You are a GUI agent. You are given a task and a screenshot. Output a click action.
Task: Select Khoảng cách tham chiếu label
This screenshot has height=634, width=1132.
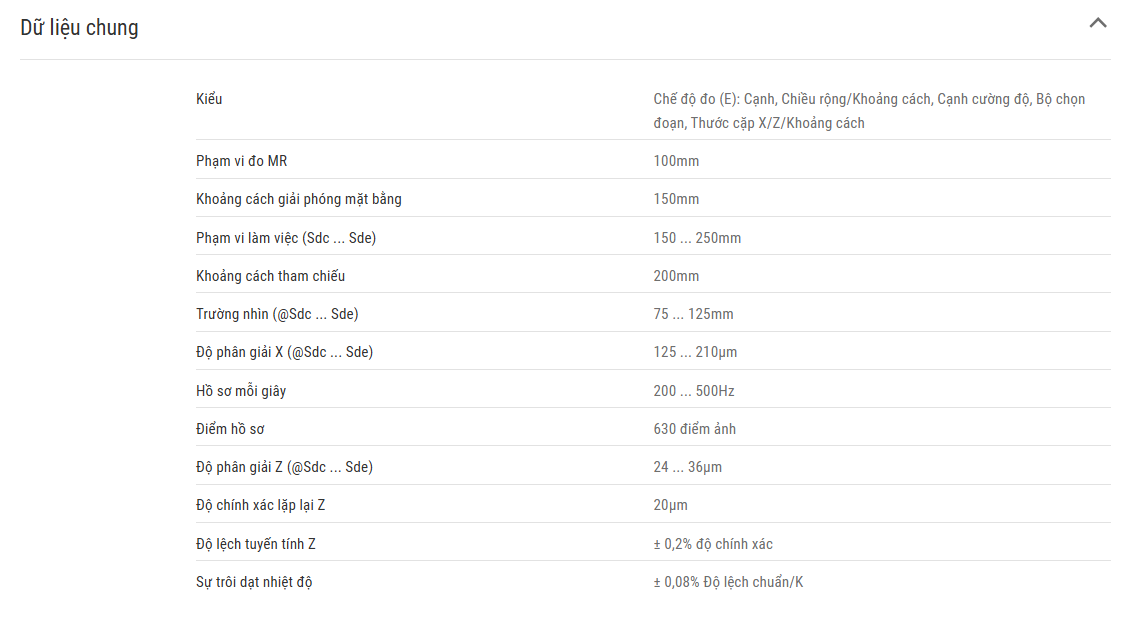tap(270, 276)
